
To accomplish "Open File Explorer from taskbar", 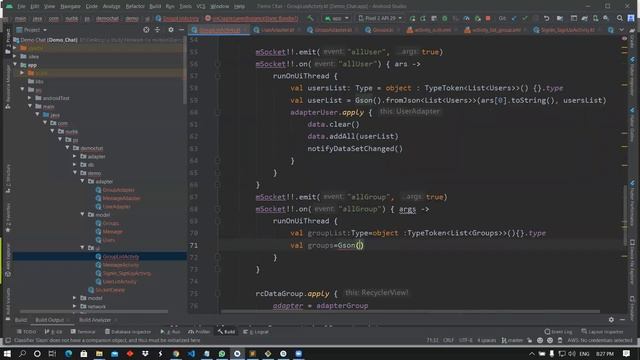I will (x=99, y=353).
